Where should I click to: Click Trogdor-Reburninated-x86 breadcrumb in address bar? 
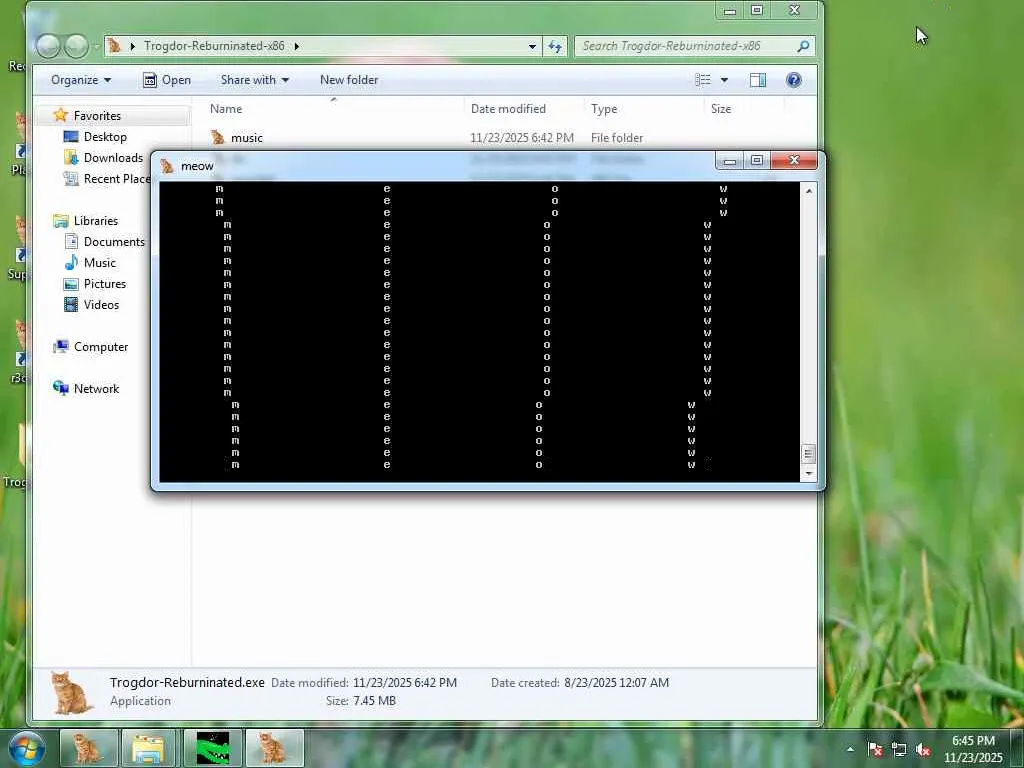214,46
